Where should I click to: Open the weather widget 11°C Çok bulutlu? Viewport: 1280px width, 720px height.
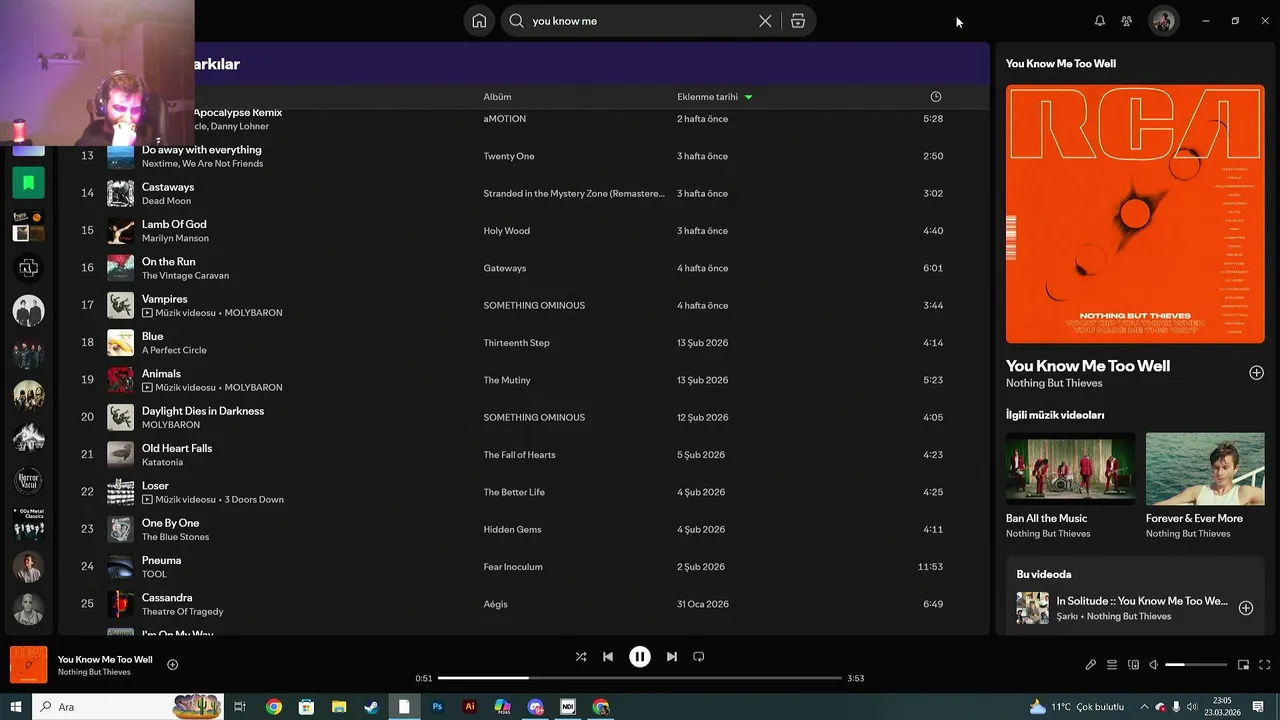pos(1076,707)
